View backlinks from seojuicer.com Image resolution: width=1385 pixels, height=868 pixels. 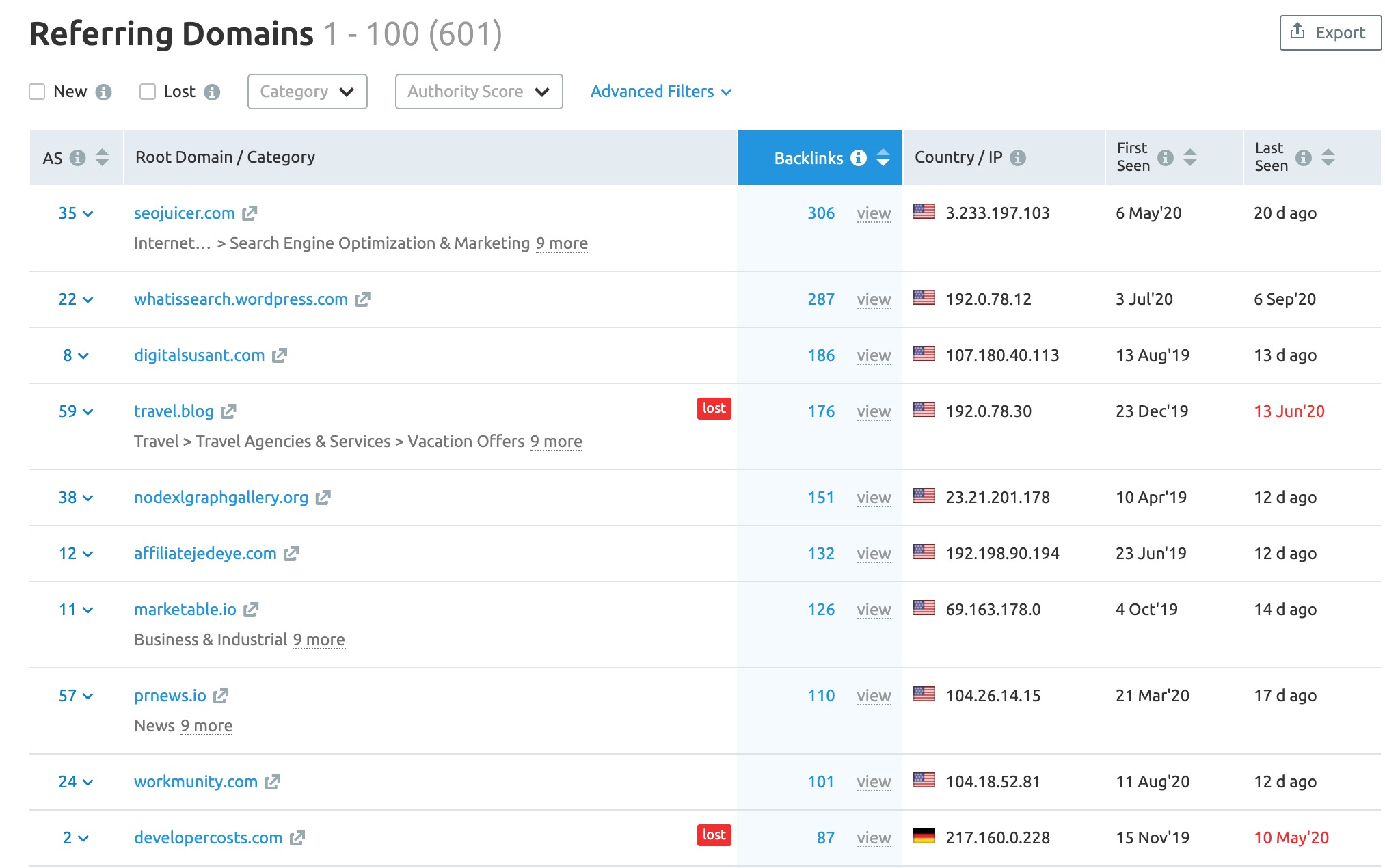874,213
